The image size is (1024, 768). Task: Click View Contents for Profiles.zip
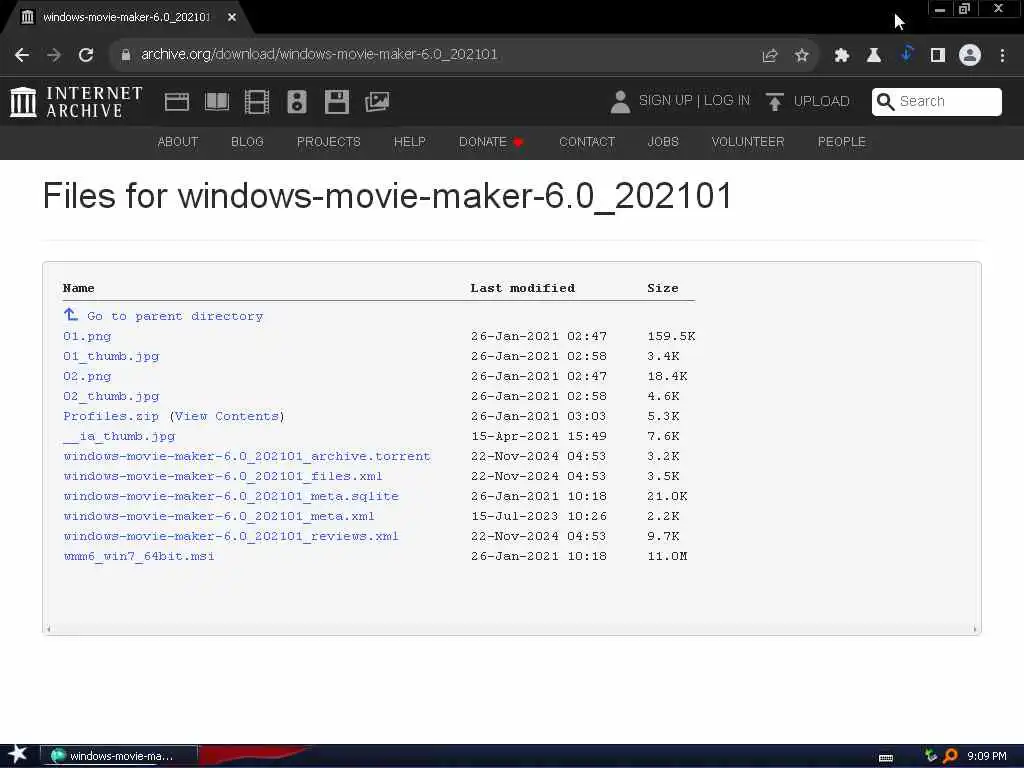coord(227,416)
